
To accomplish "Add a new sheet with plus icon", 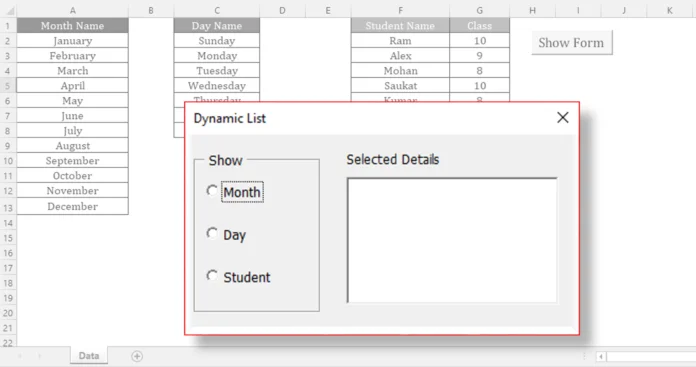I will [137, 356].
